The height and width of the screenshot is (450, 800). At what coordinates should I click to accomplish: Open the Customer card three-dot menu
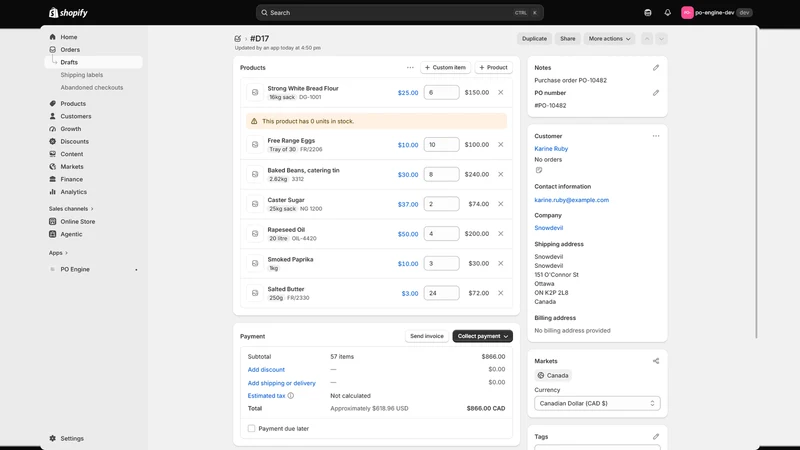coord(656,136)
